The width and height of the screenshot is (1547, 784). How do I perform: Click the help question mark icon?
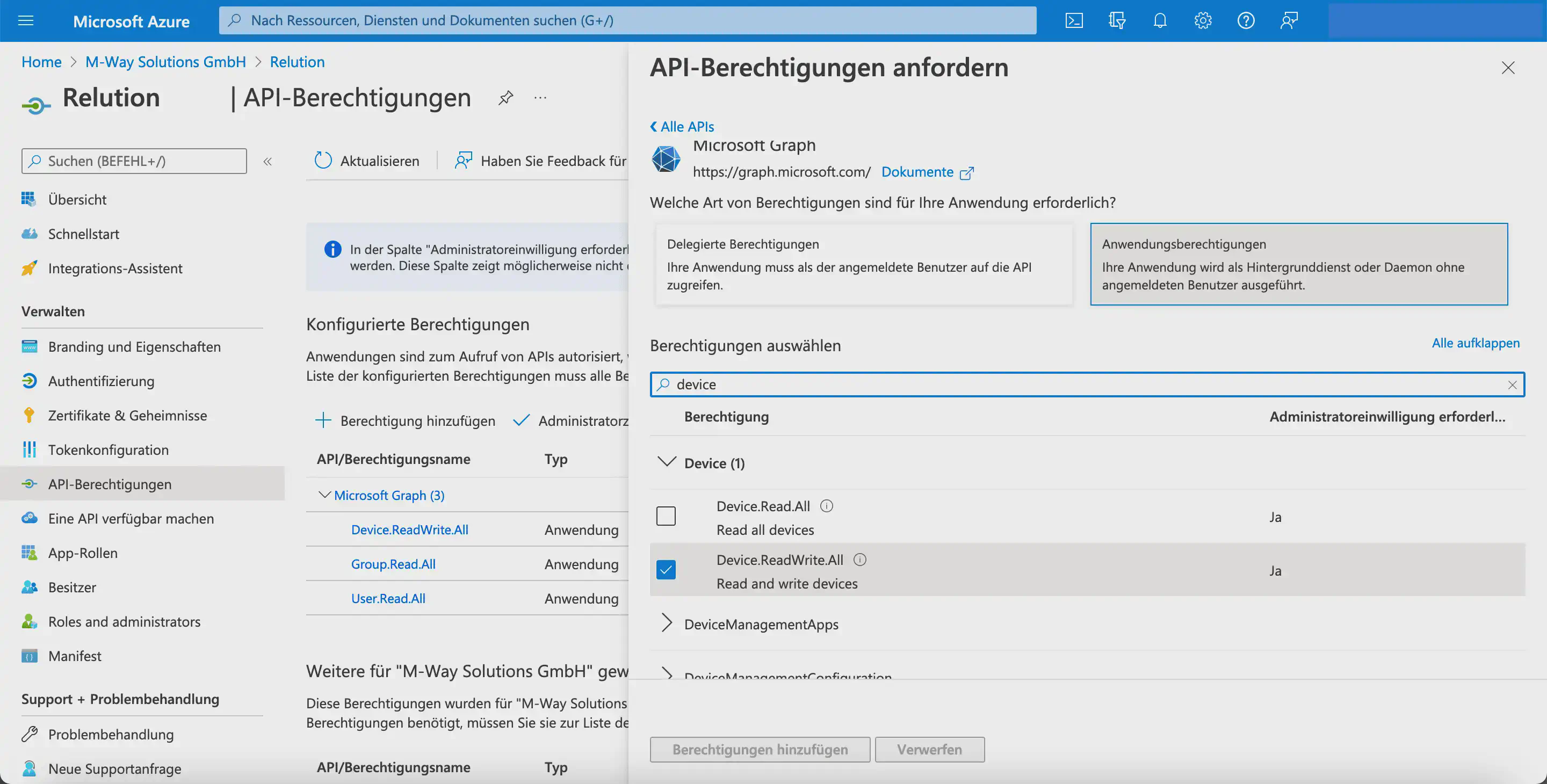click(1246, 20)
